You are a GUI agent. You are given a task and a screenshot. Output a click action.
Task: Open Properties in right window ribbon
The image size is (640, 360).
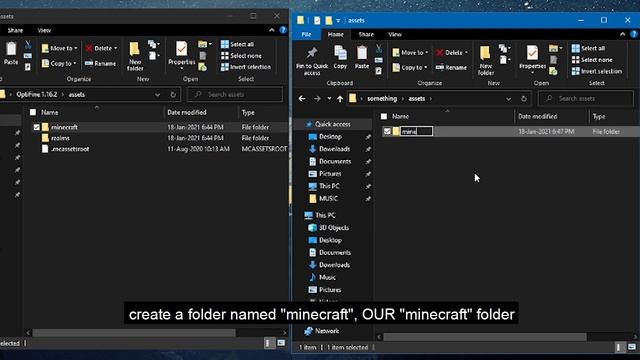[x=532, y=59]
